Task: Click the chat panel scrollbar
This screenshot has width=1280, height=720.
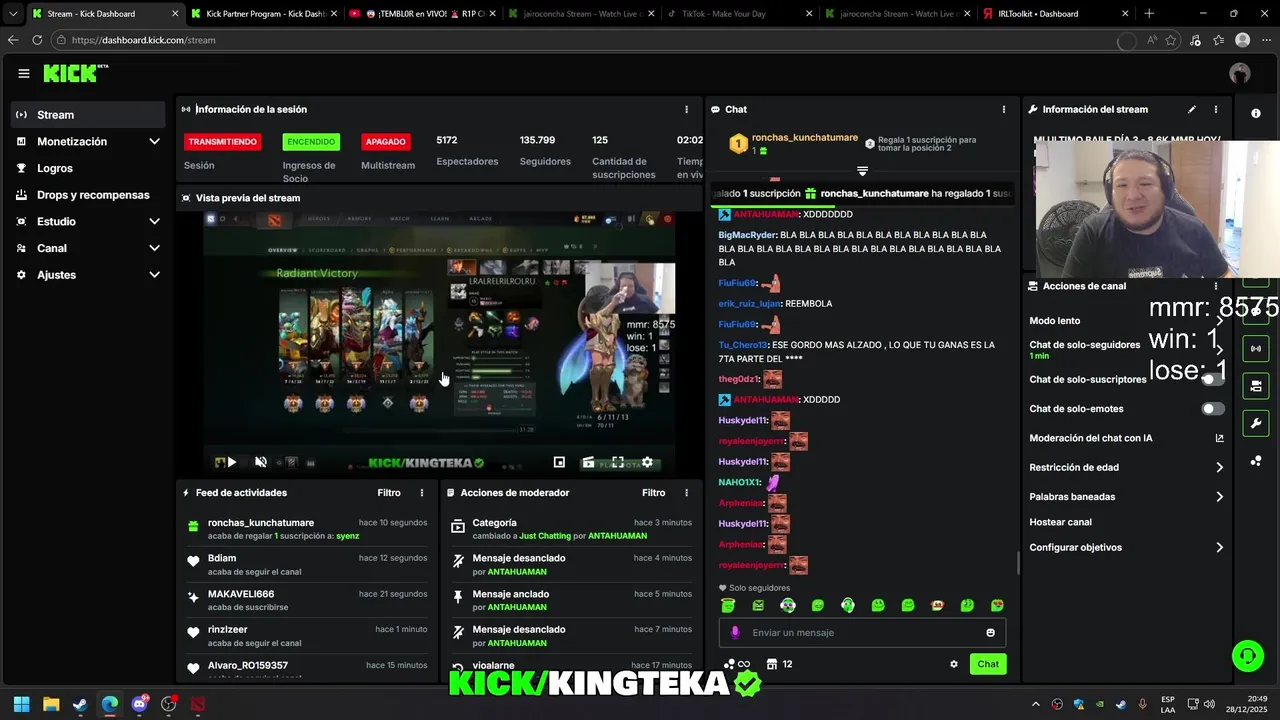Action: tap(1018, 563)
